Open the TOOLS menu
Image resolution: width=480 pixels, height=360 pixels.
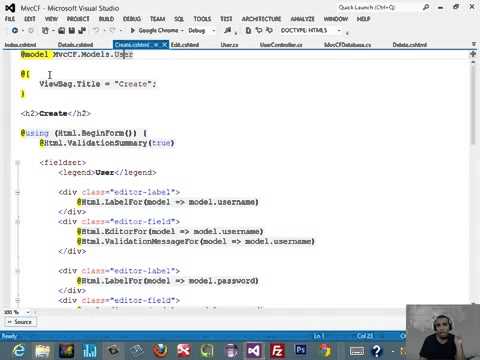pyautogui.click(x=202, y=19)
